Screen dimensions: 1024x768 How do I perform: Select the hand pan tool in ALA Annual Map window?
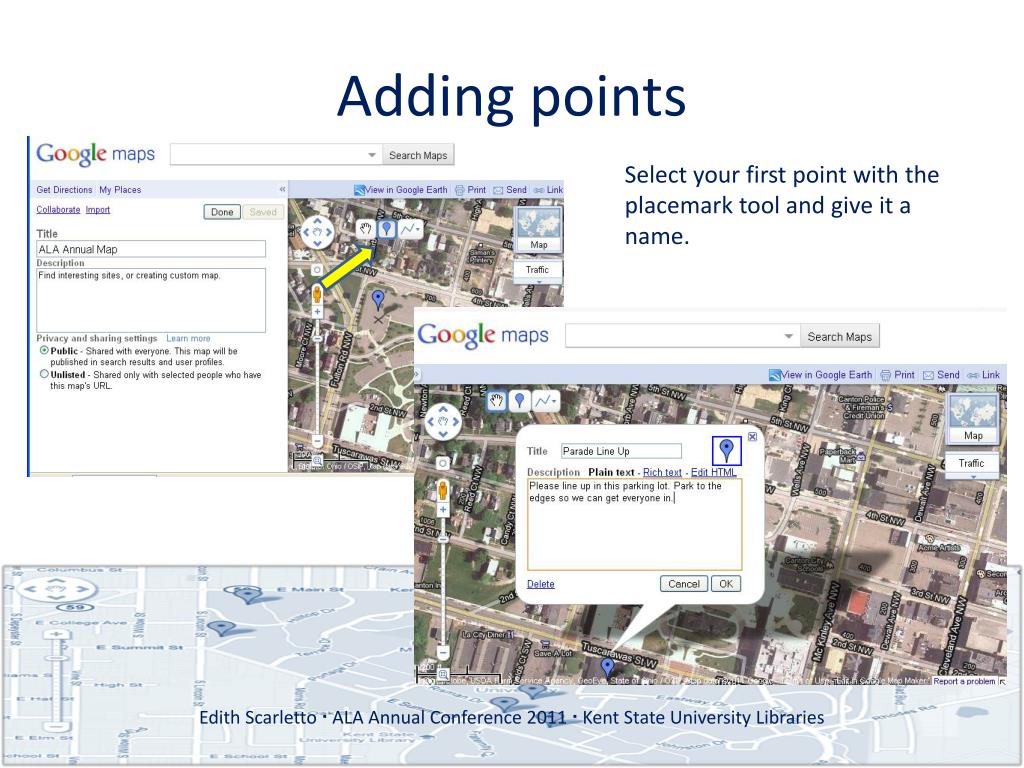point(365,229)
